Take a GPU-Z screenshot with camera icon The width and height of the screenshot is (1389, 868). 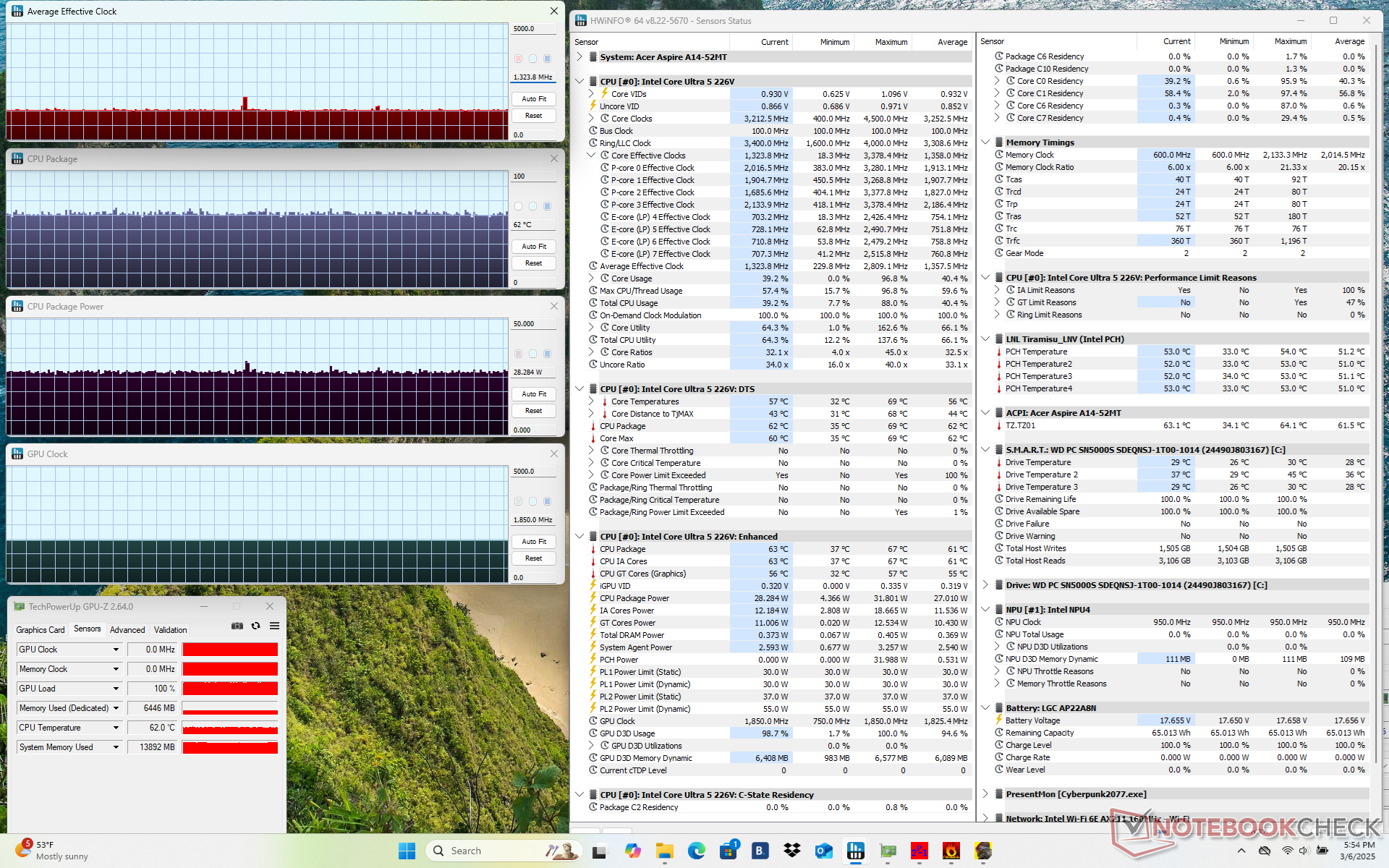pos(237,626)
